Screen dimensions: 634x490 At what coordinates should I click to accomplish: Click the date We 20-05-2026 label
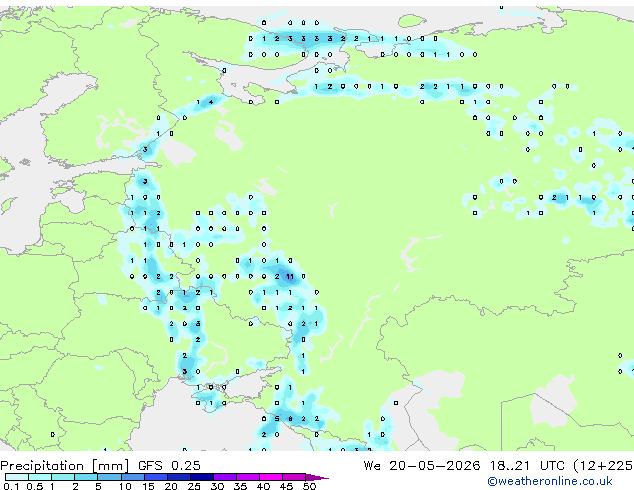(422, 466)
